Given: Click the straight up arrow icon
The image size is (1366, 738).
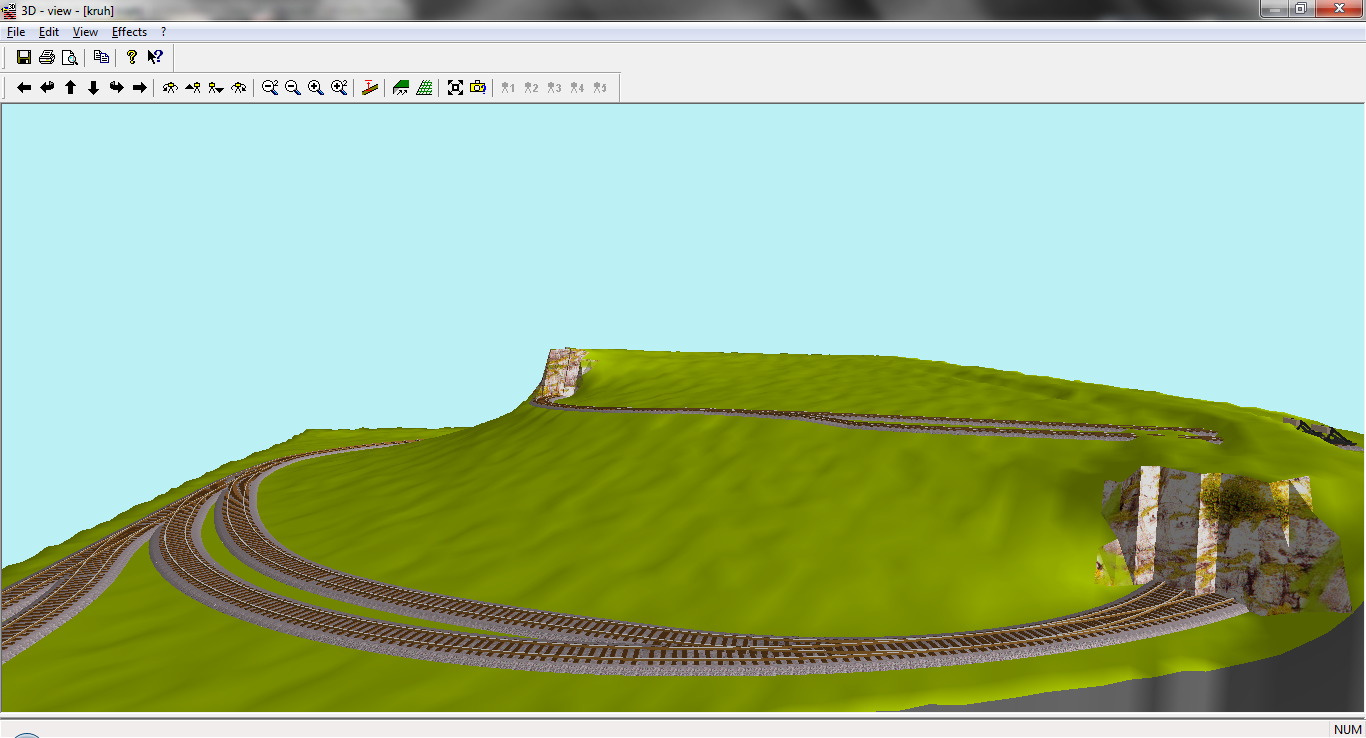Looking at the screenshot, I should (x=71, y=88).
